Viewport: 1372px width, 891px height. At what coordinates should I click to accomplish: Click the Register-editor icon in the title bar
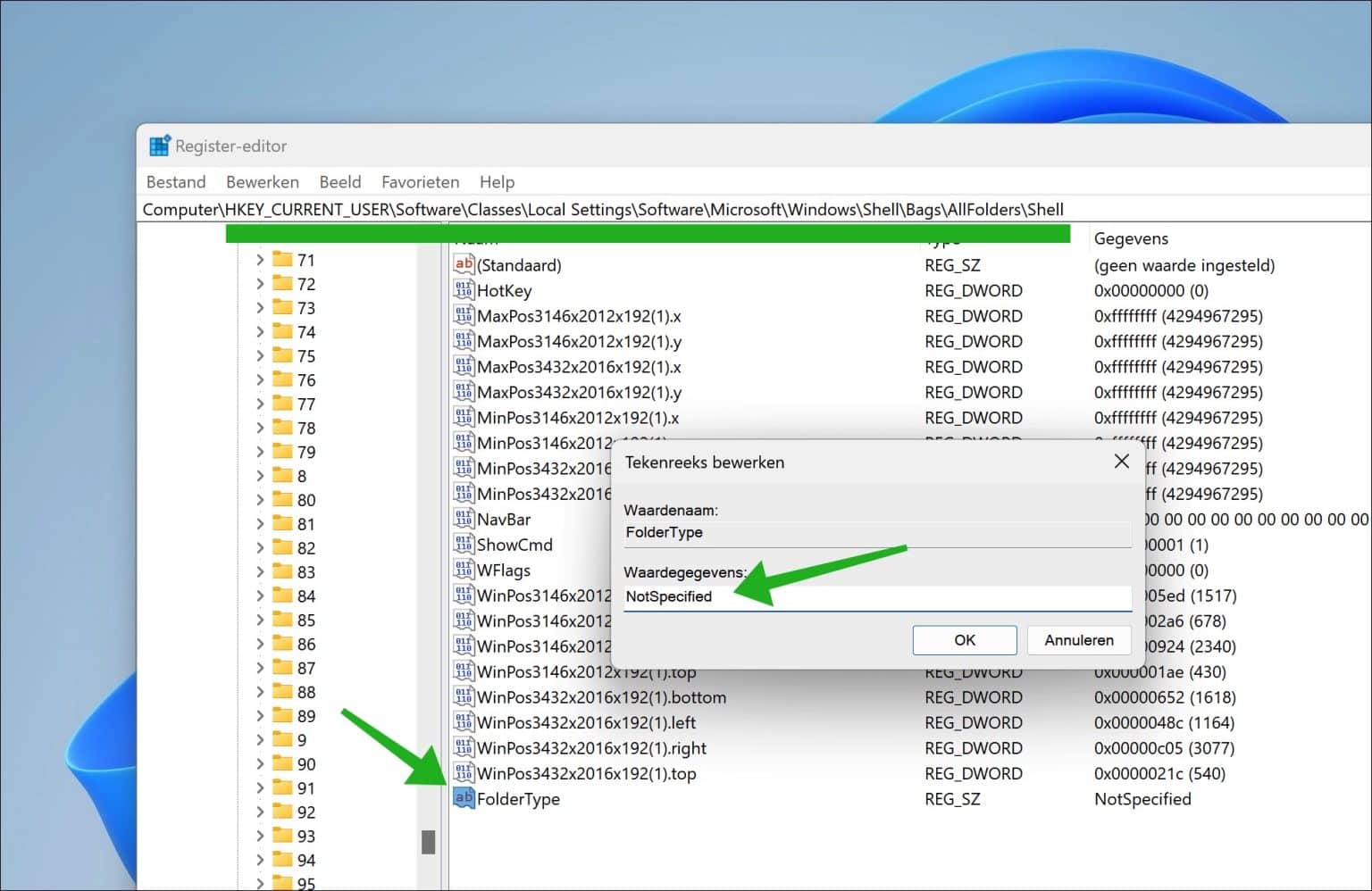tap(159, 145)
